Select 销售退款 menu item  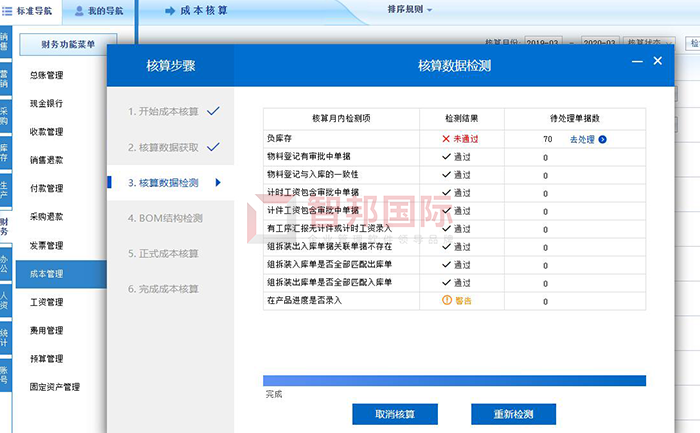(x=46, y=160)
